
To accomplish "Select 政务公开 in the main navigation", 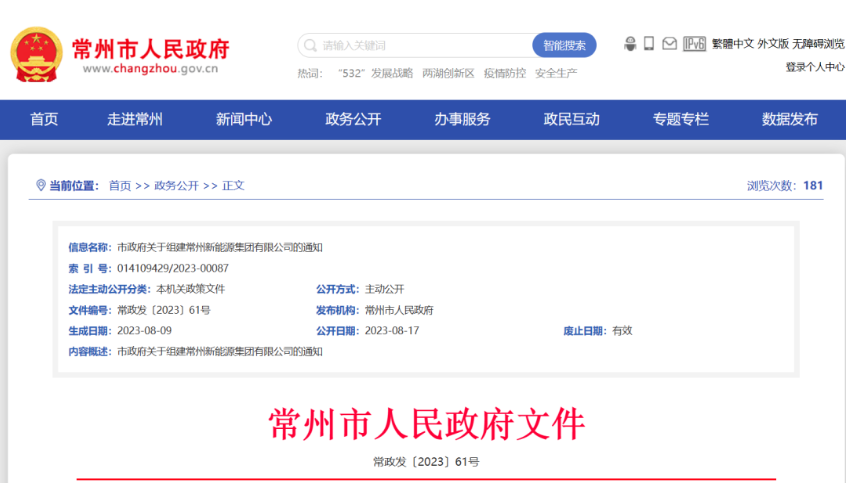I will pyautogui.click(x=353, y=119).
